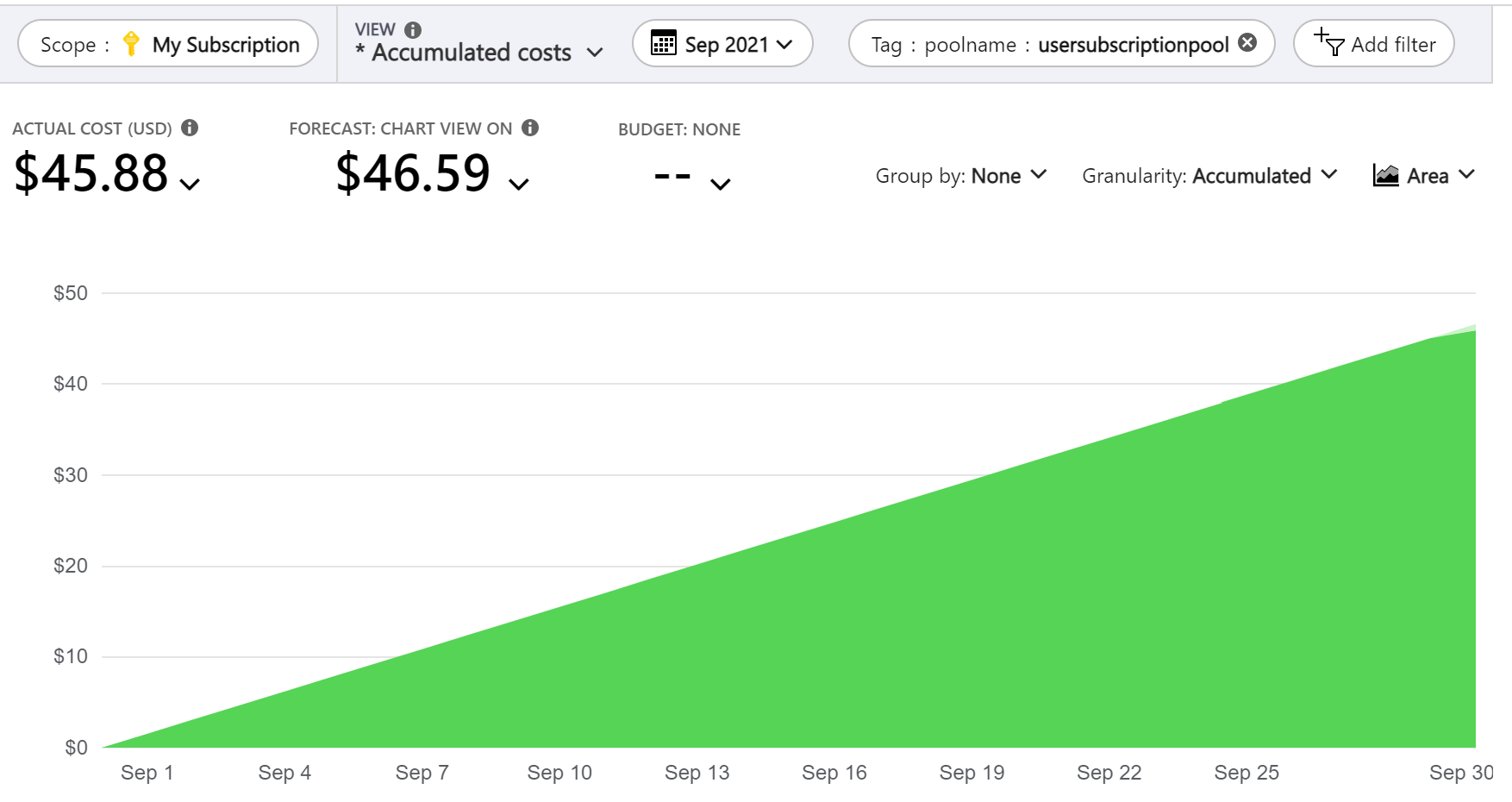This screenshot has height=802, width=1512.
Task: Click the info icon beside FORECAST label
Action: coord(531,128)
